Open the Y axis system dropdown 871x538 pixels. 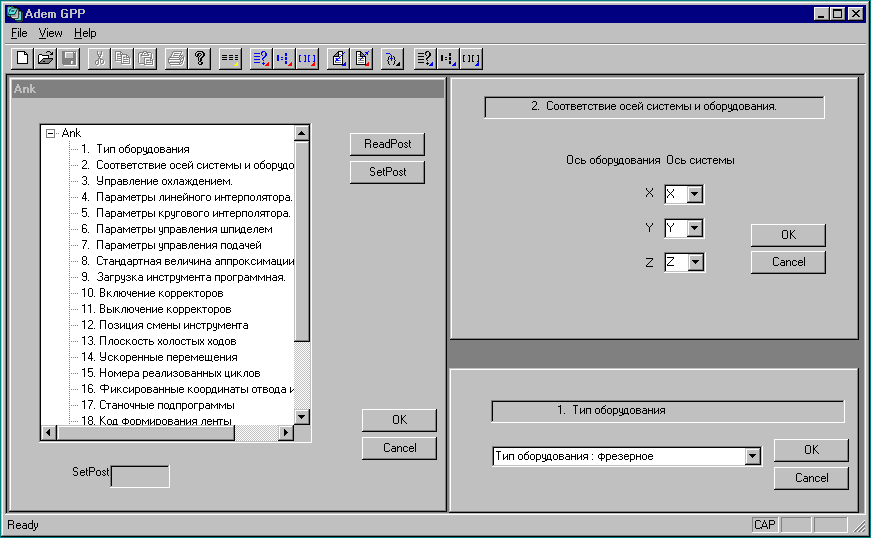(694, 228)
